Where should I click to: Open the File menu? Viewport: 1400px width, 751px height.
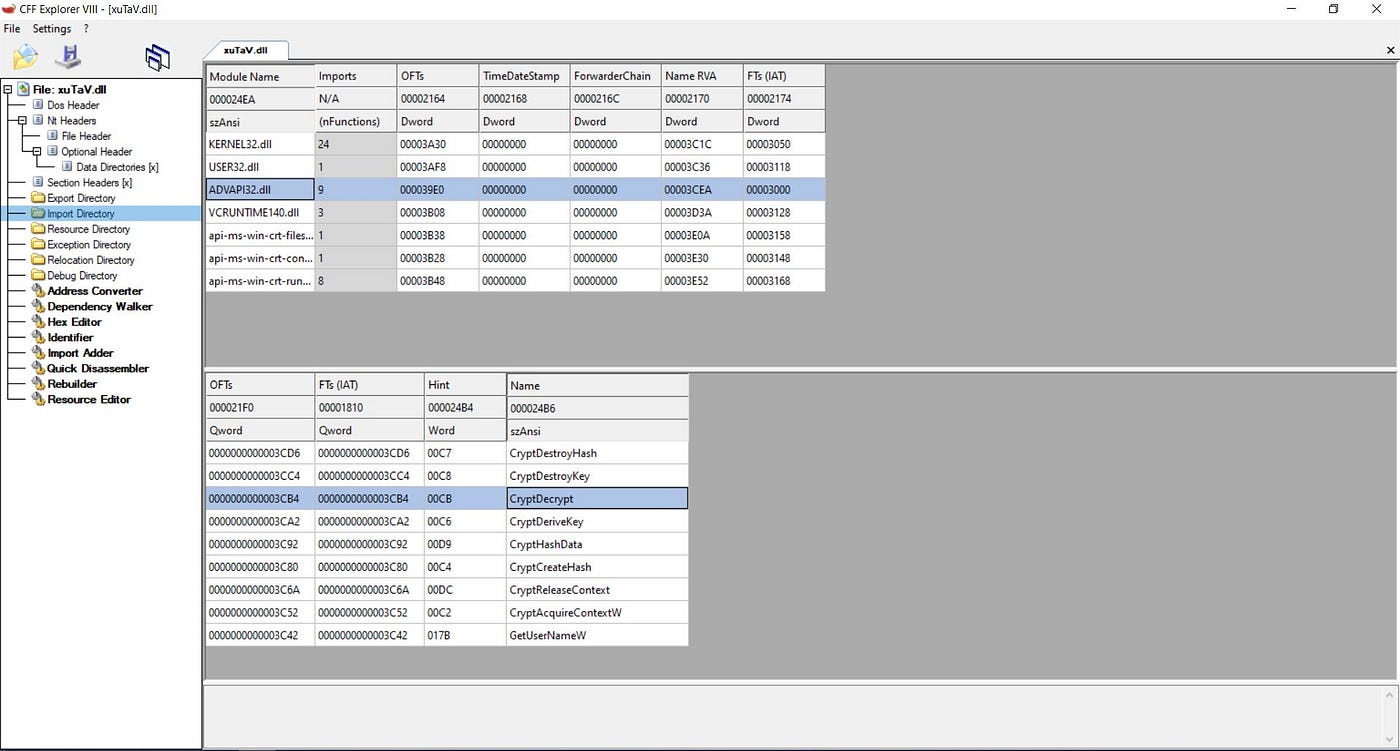tap(12, 29)
